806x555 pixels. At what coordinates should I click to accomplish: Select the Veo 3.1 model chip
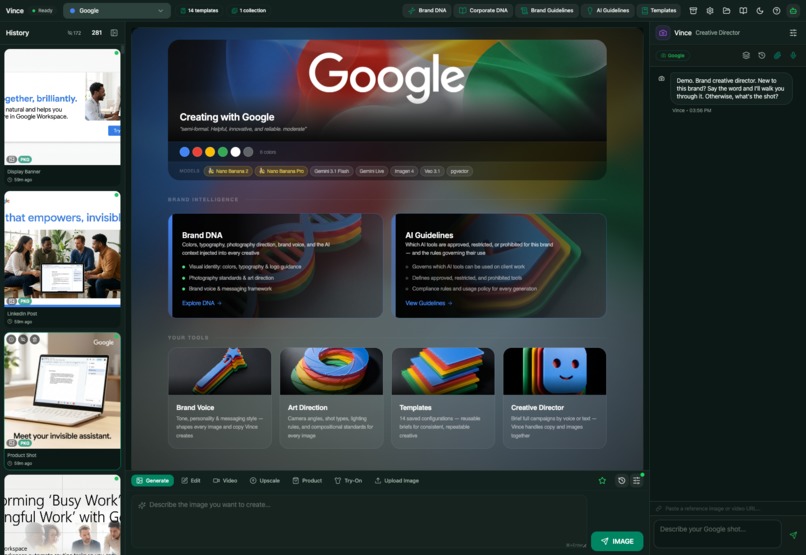tap(432, 171)
